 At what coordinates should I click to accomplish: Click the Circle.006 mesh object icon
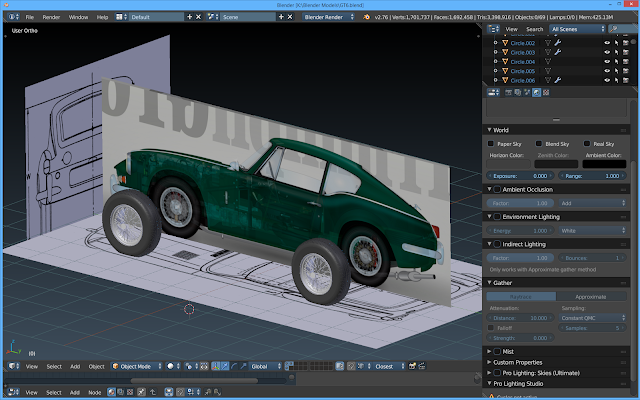504,80
